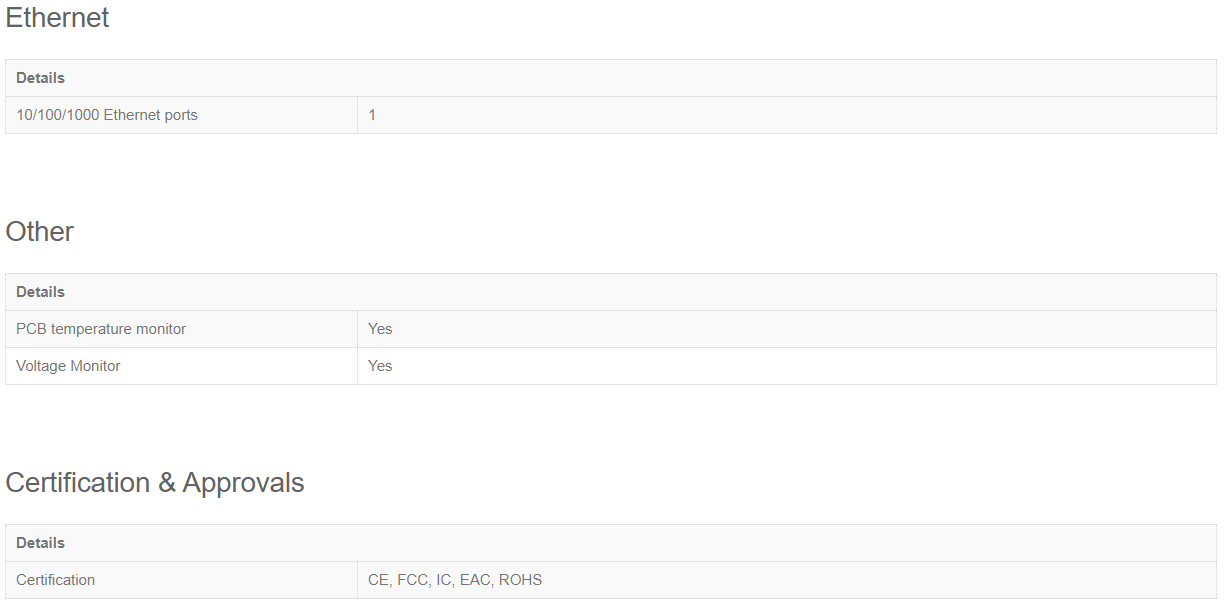Click the CE, FCC, IC, EAC, ROHS value

click(455, 580)
